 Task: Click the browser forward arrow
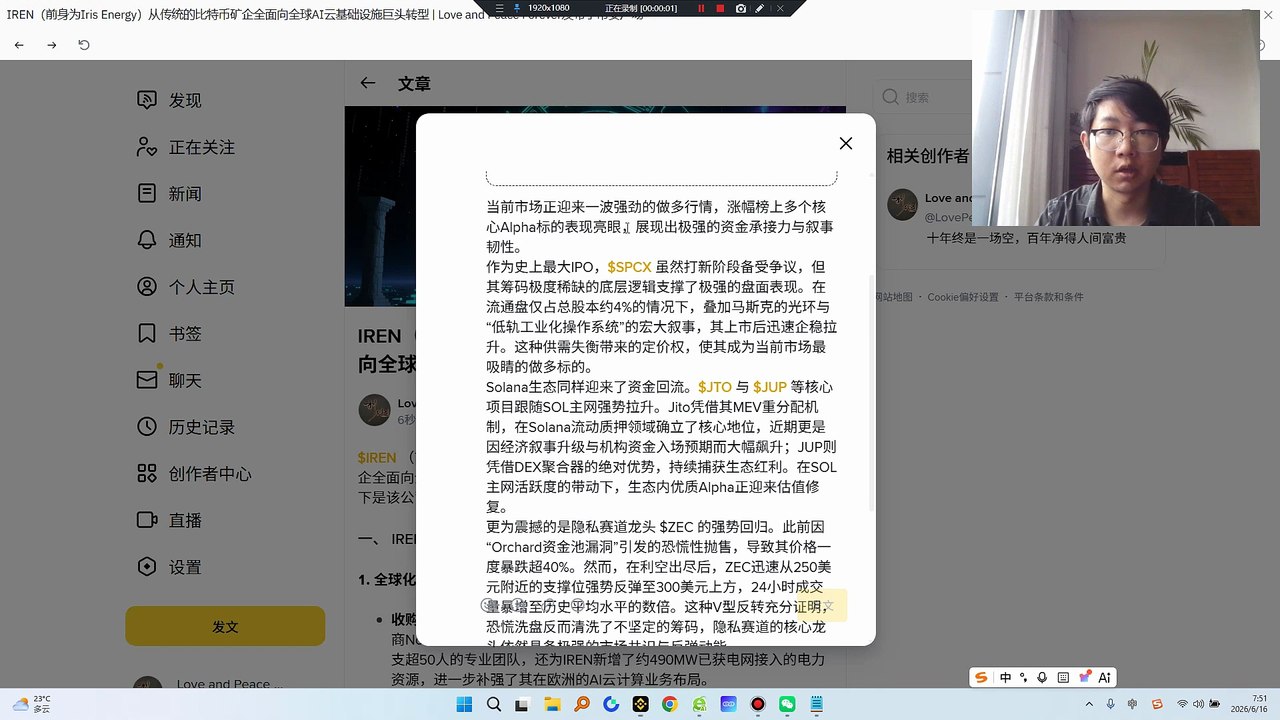pos(52,45)
